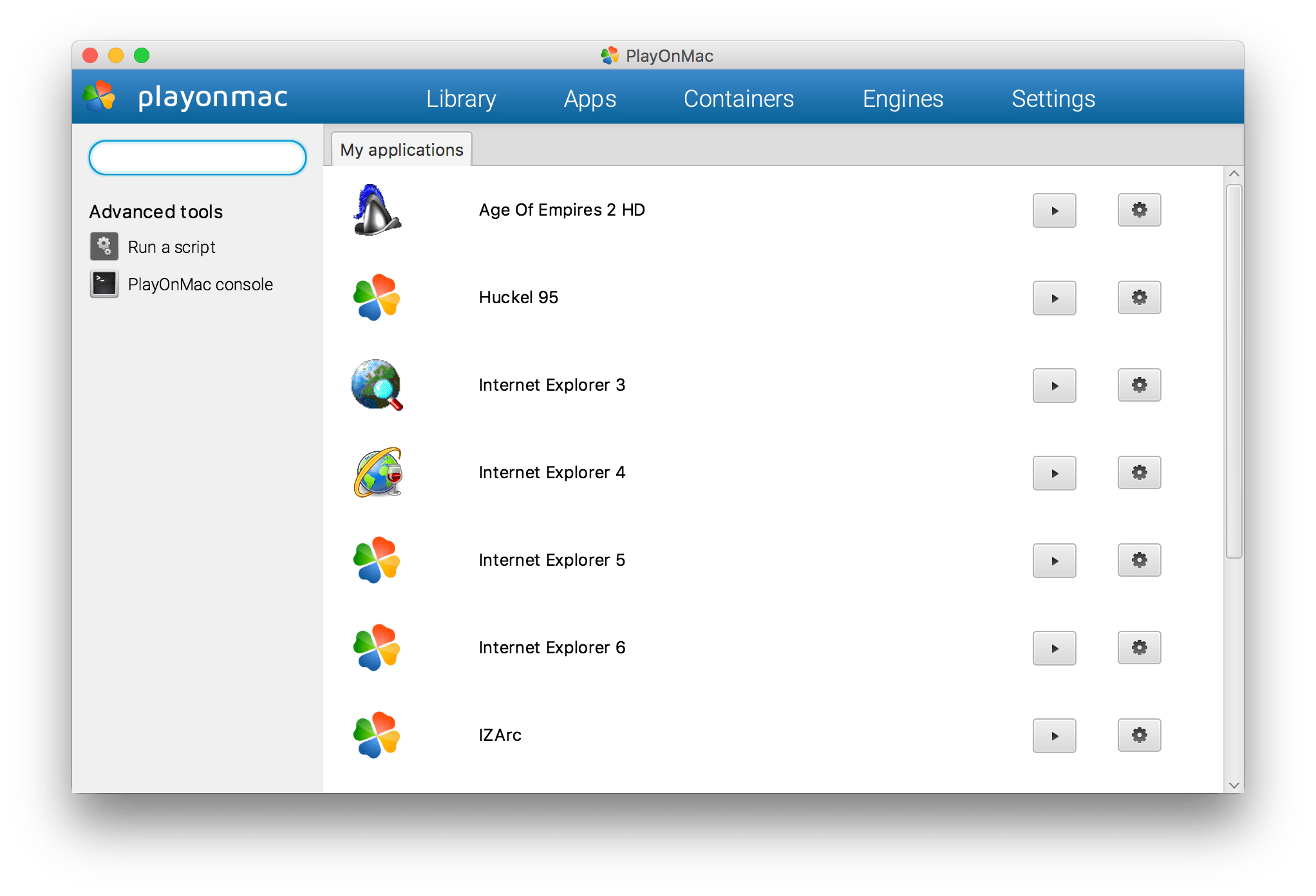Click the Internet Explorer 4 icon
The width and height of the screenshot is (1316, 896).
coord(378,472)
